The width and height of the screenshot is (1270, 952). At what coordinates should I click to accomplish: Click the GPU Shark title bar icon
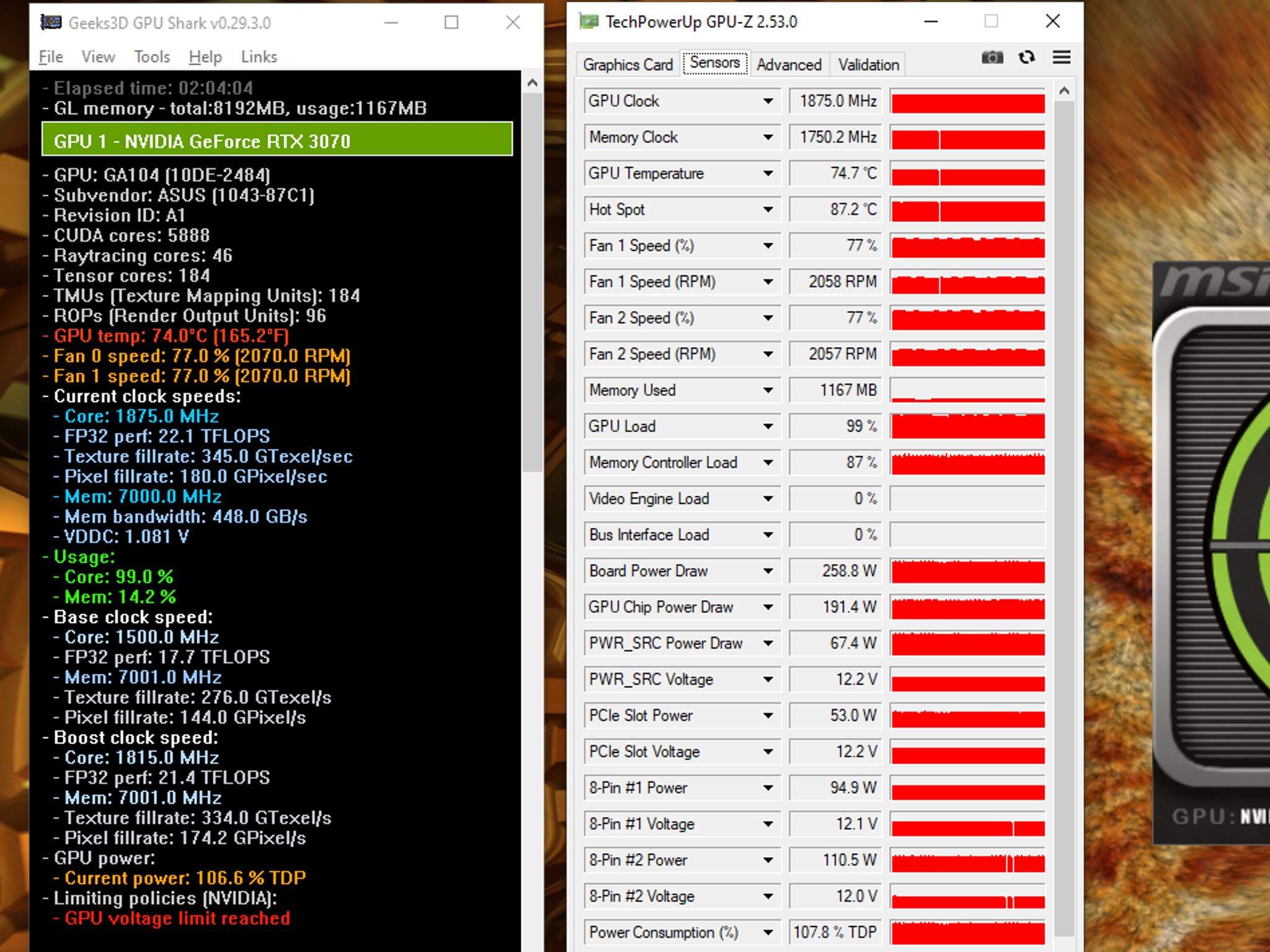[51, 23]
